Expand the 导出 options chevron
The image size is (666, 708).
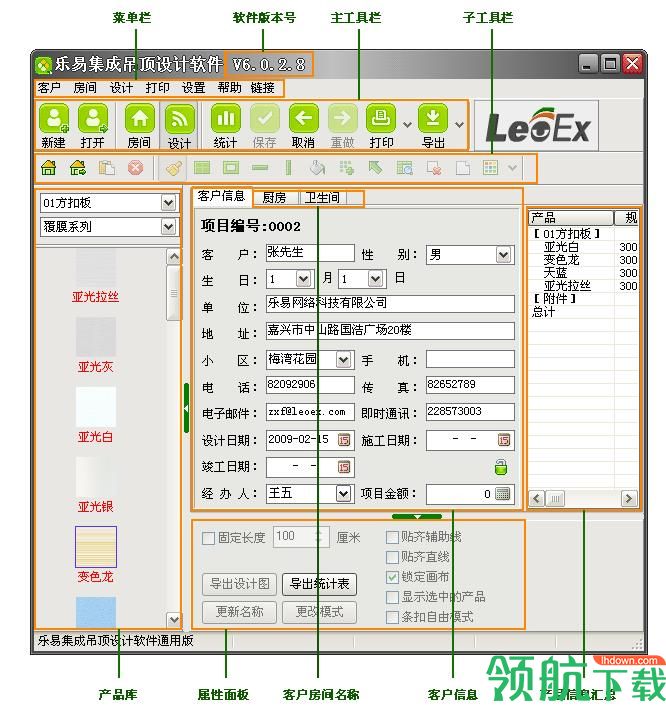tap(459, 125)
